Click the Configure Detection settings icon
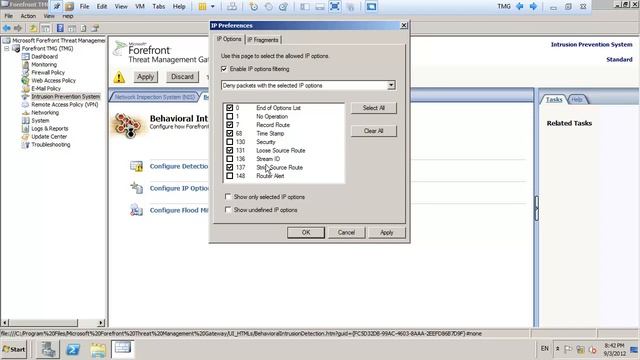The image size is (640, 360). coord(136,166)
